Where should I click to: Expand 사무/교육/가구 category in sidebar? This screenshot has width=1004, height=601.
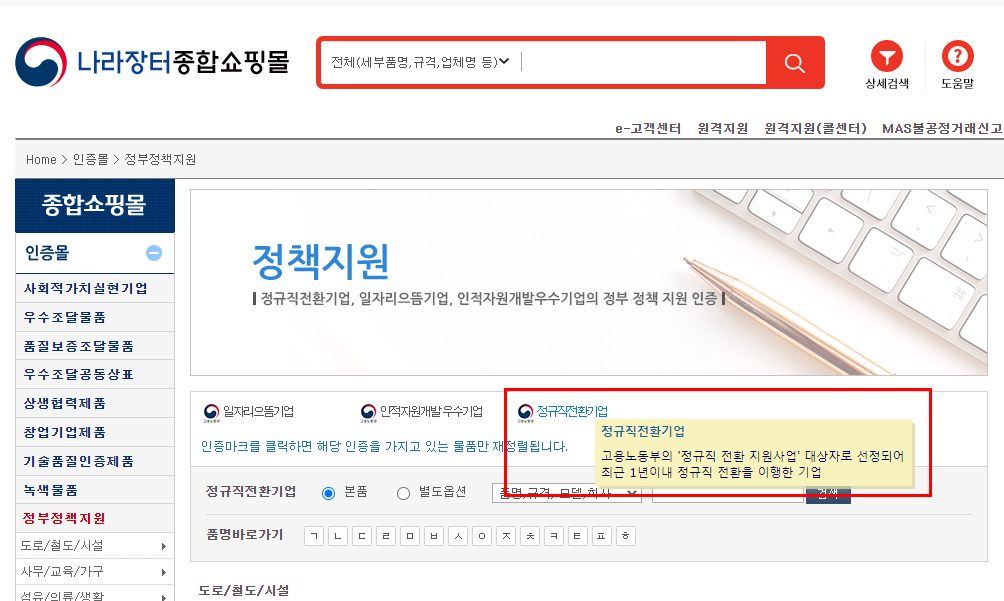pyautogui.click(x=95, y=572)
